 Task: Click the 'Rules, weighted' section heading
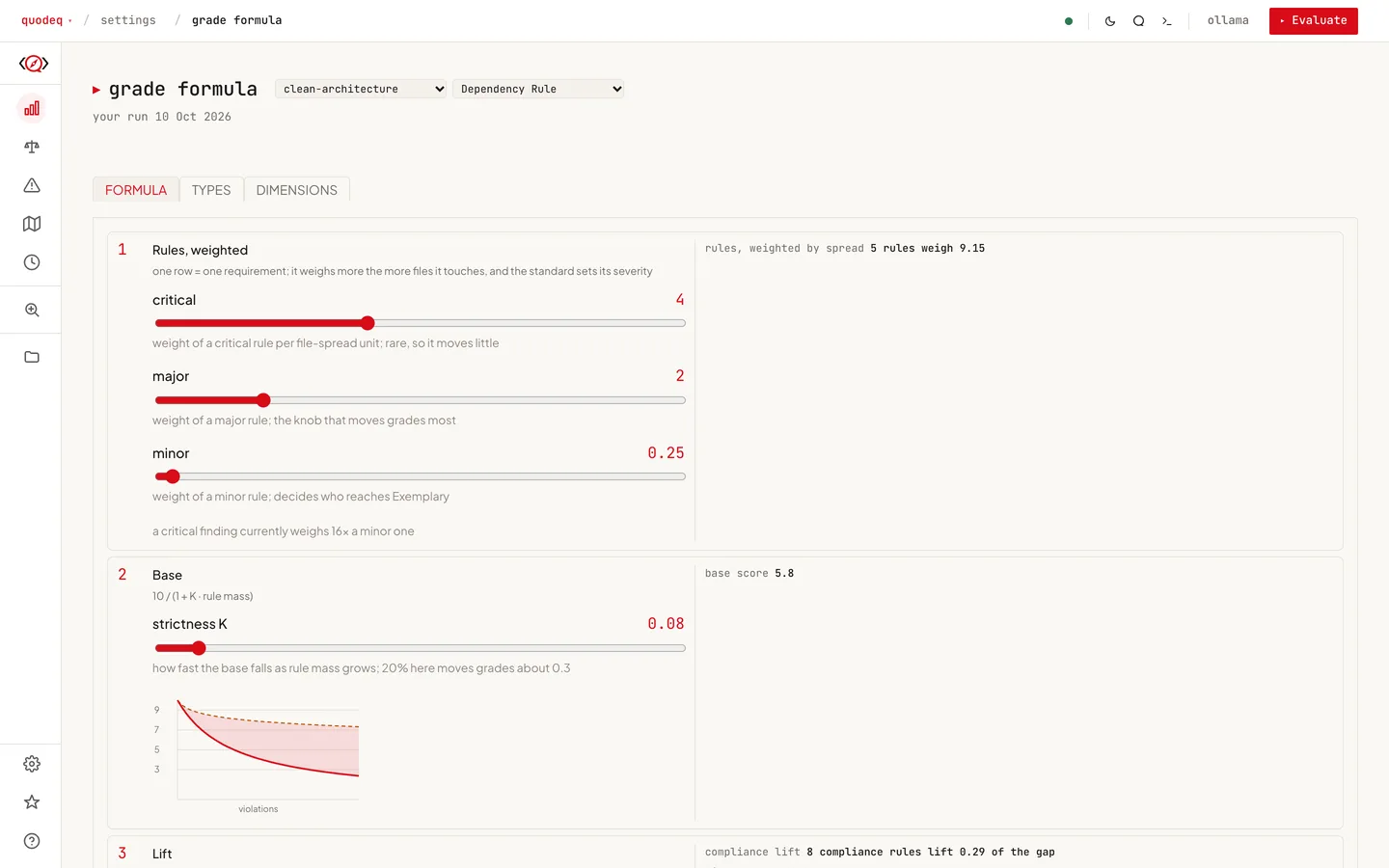coord(200,250)
